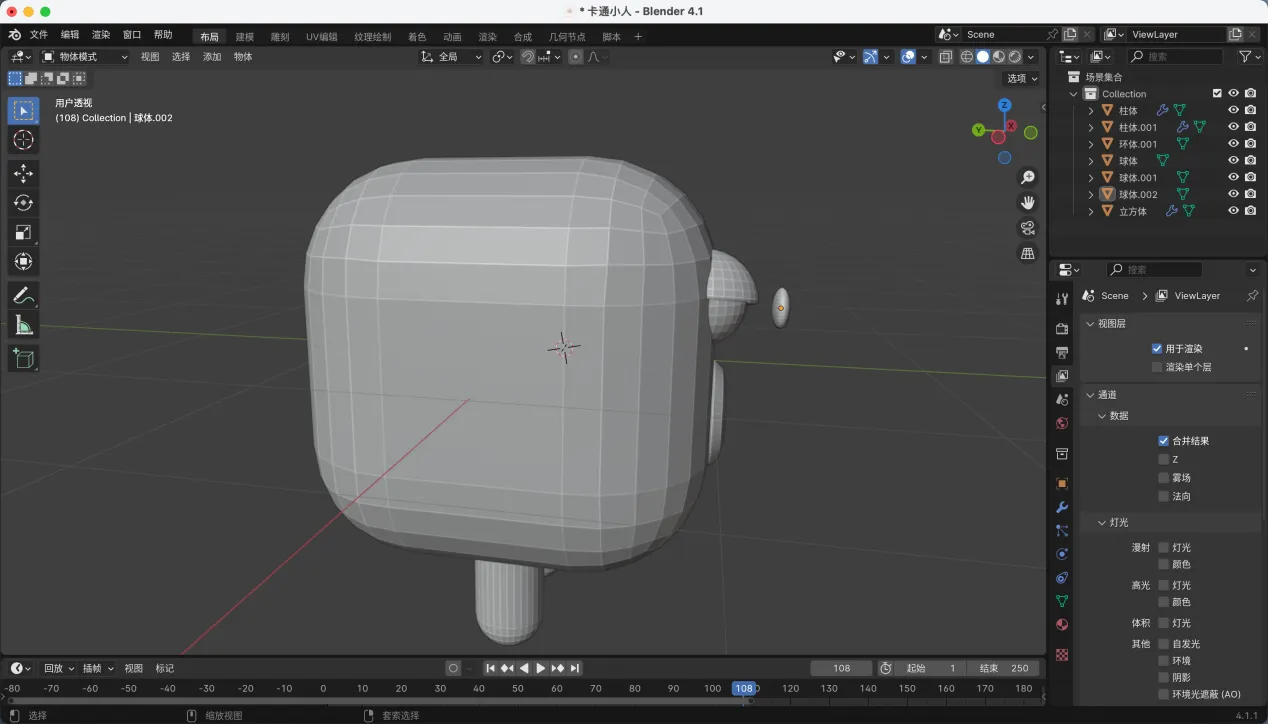Select the Move tool in left toolbar

pyautogui.click(x=23, y=174)
